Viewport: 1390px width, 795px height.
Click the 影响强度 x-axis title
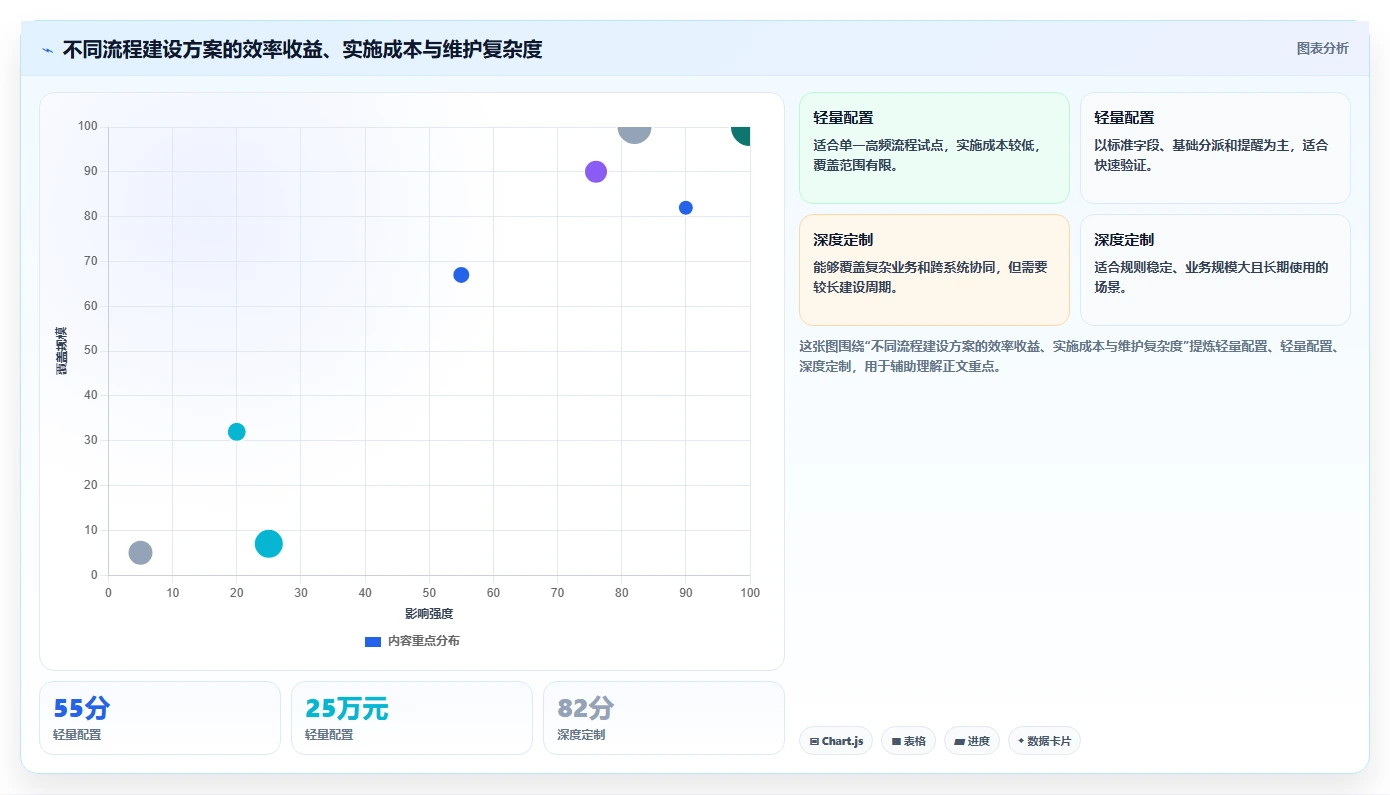429,613
